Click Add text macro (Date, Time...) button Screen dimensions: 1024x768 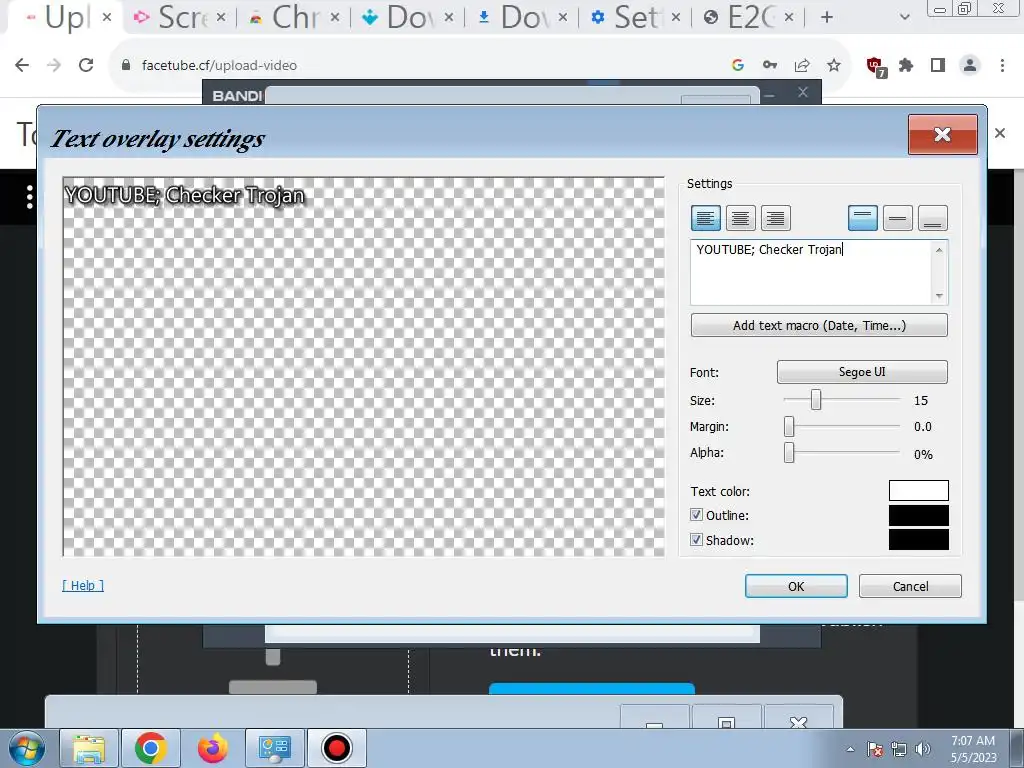tap(819, 325)
